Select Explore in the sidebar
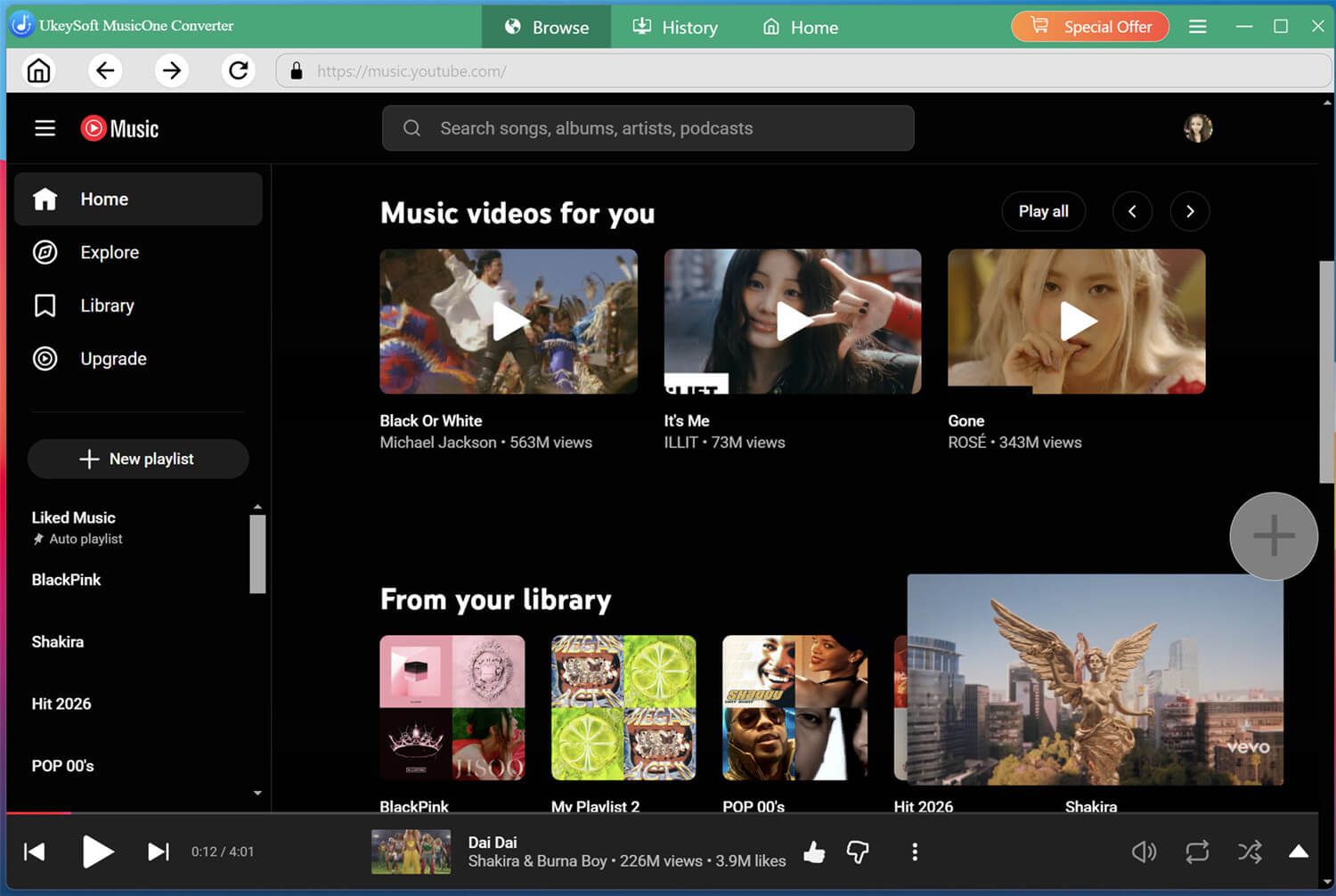This screenshot has width=1336, height=896. coord(138,252)
